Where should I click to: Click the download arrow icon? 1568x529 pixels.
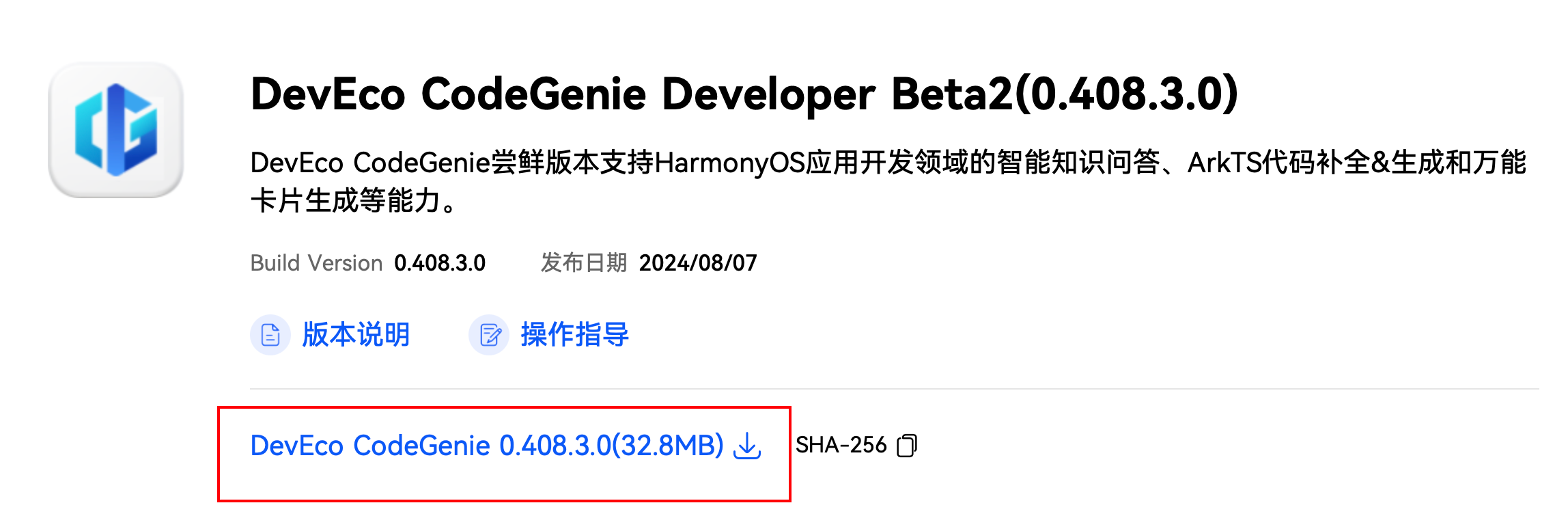tap(747, 446)
